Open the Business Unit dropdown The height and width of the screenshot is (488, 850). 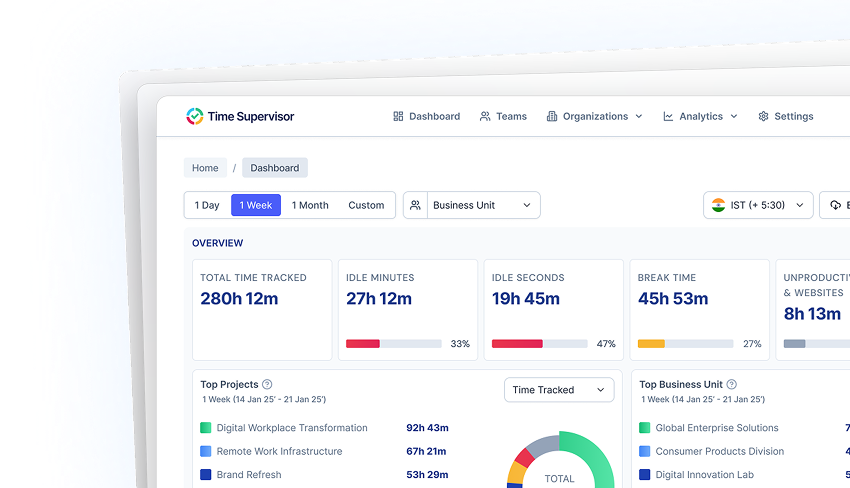pyautogui.click(x=482, y=205)
